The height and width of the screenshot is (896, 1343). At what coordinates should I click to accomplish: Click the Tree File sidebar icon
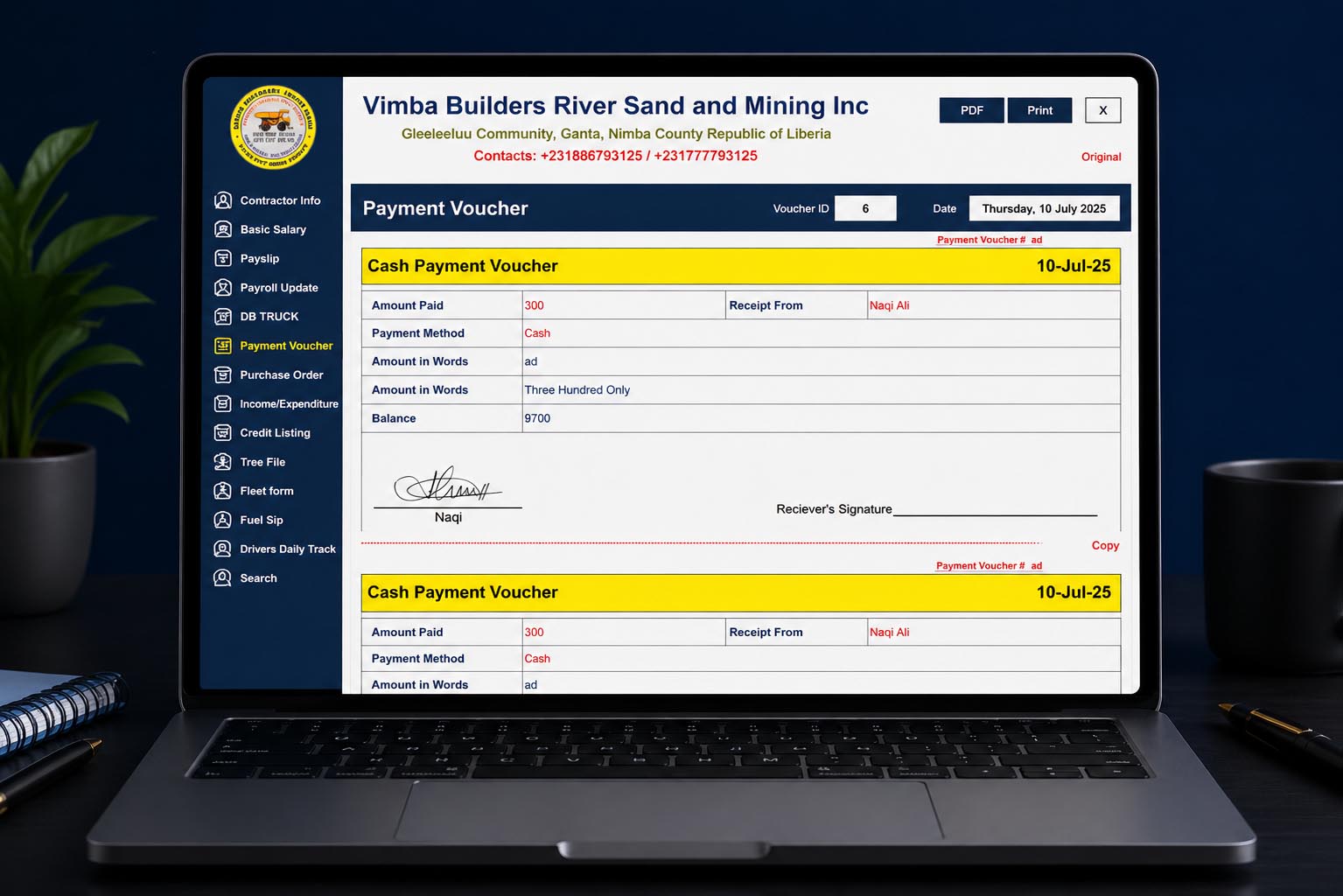tap(223, 461)
